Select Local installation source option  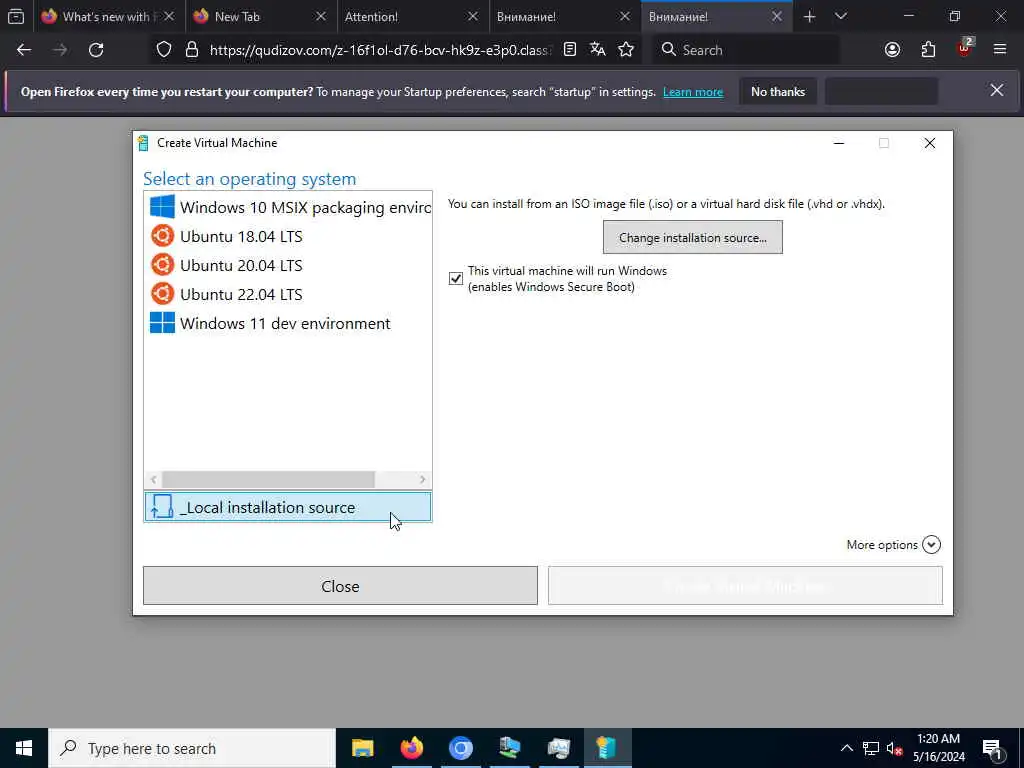(x=288, y=507)
